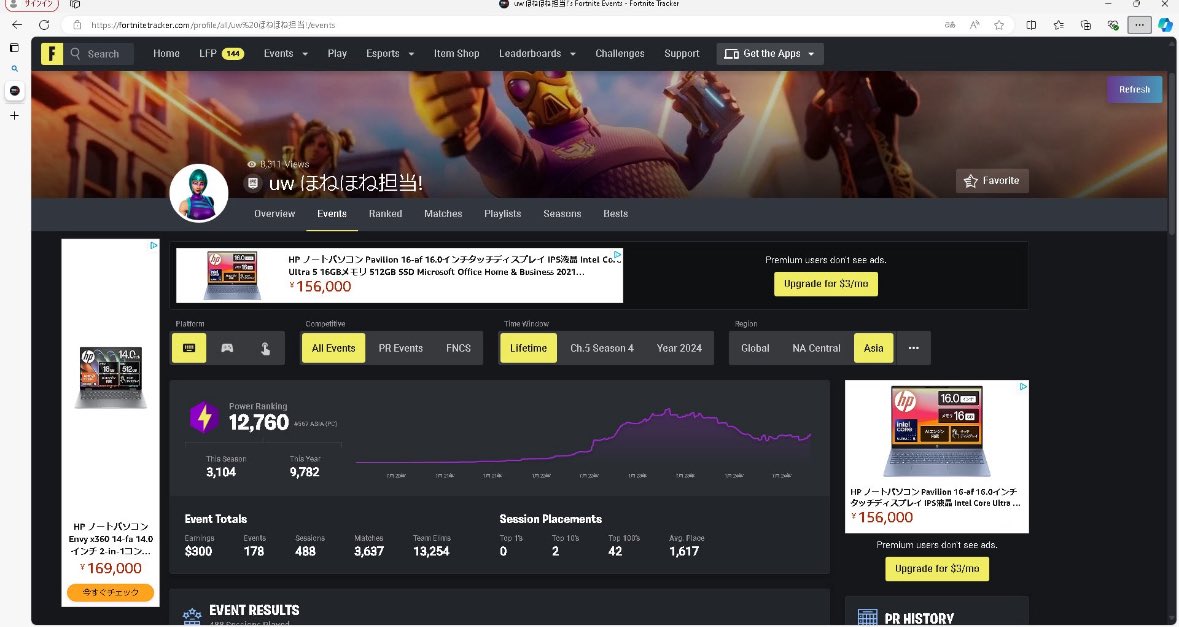
Task: Open the split screen icon
Action: pyautogui.click(x=1032, y=25)
